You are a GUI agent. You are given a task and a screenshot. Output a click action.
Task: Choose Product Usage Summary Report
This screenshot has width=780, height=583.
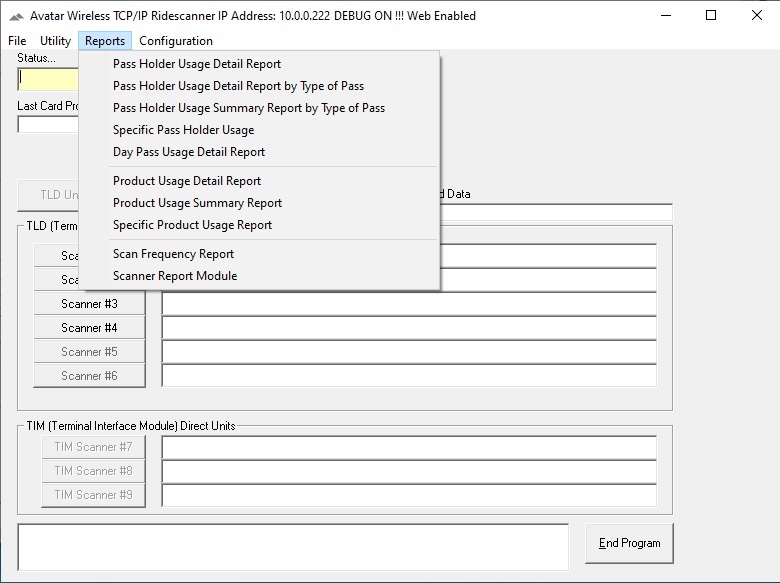pos(197,203)
